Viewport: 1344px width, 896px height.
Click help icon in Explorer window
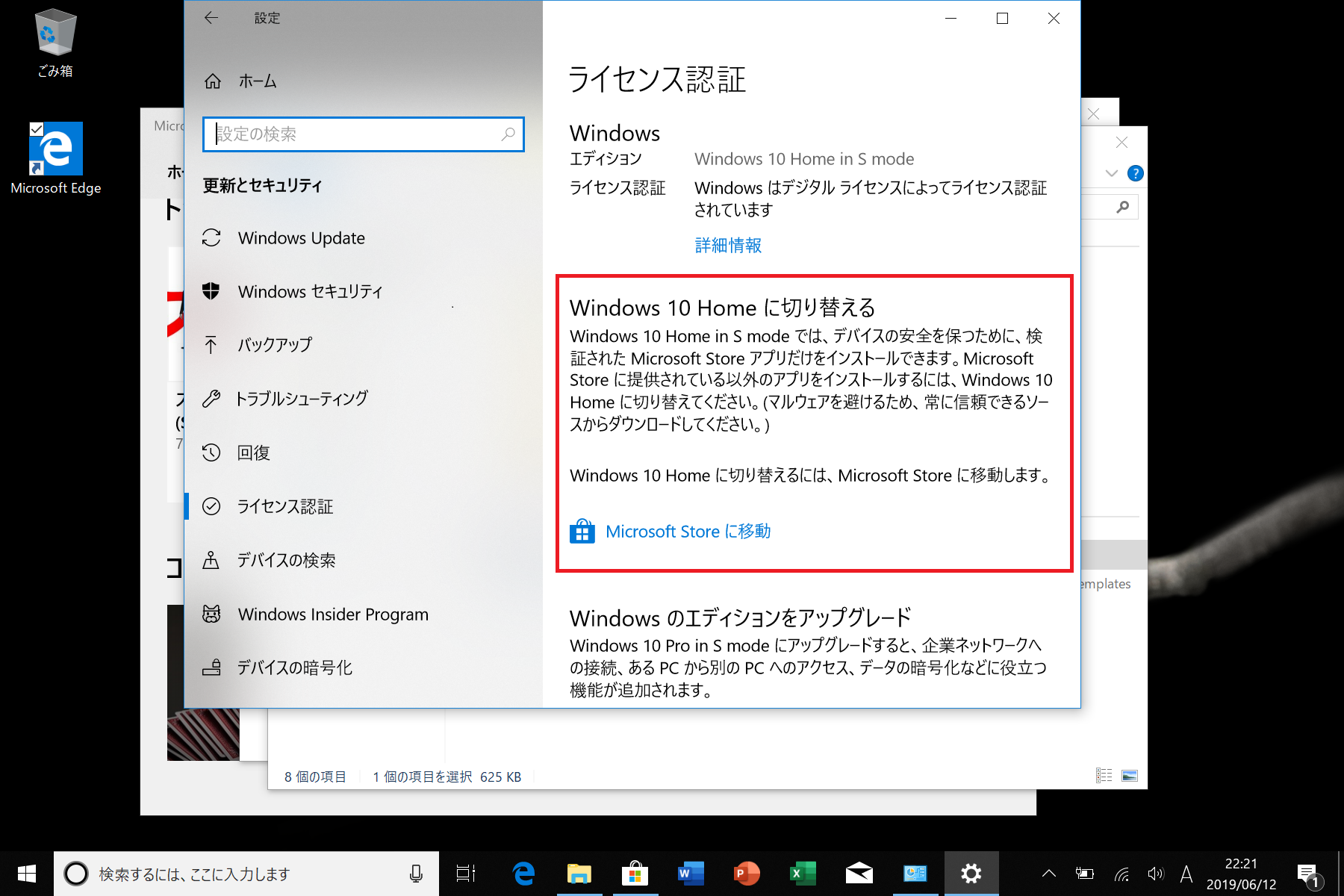tap(1135, 173)
